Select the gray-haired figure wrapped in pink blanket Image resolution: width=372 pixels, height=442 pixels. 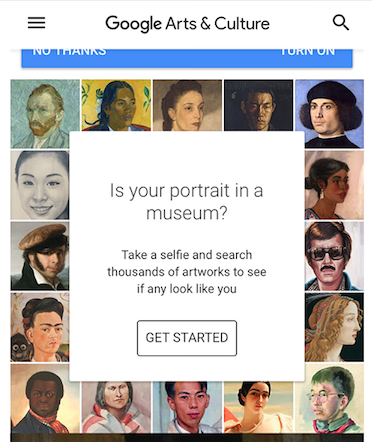pos(116,407)
